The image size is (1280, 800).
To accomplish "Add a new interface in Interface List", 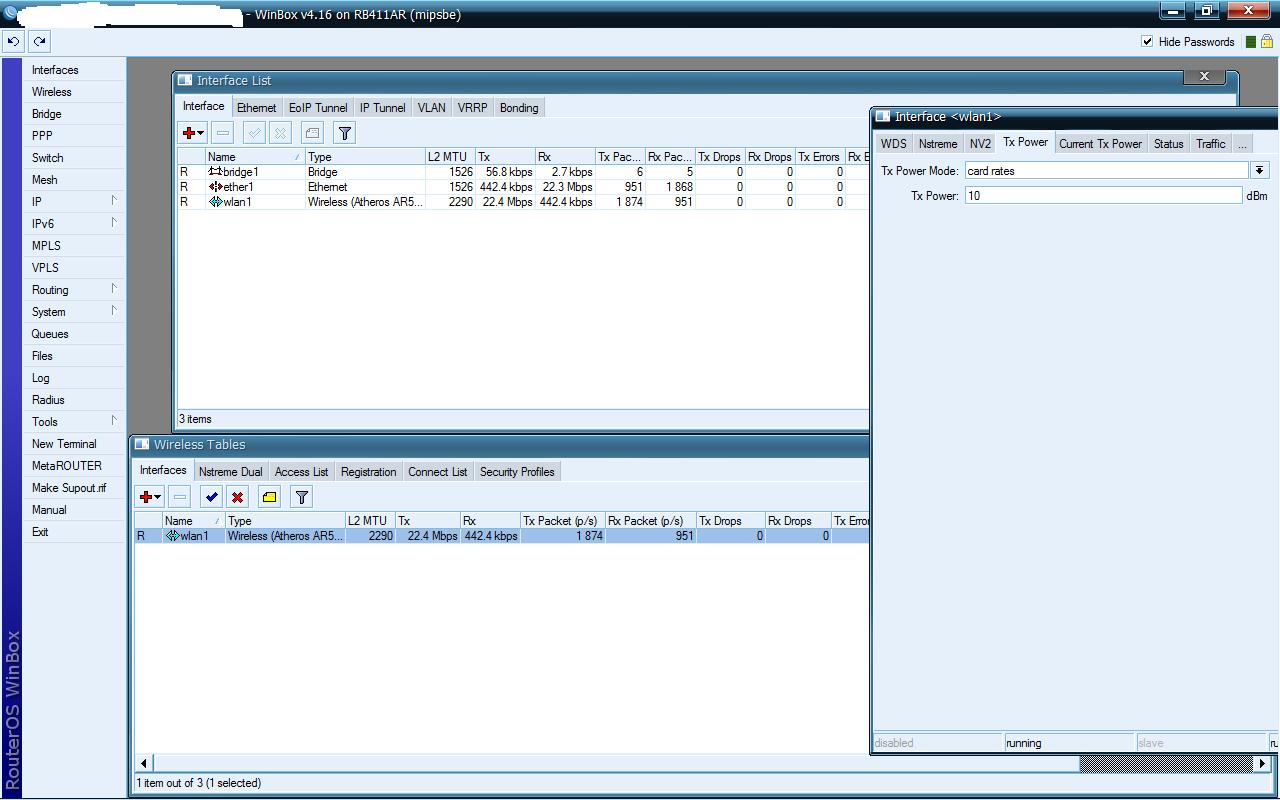I will click(x=192, y=133).
